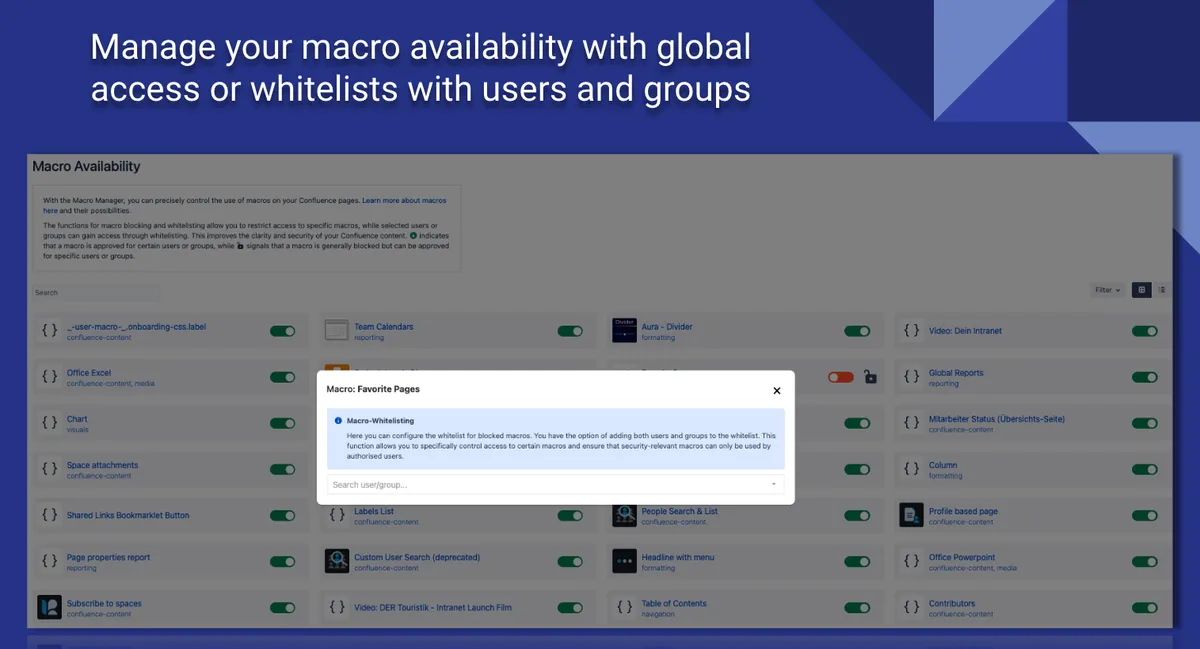Image resolution: width=1200 pixels, height=649 pixels.
Task: Click the Page properties report macro name
Action: (x=108, y=557)
